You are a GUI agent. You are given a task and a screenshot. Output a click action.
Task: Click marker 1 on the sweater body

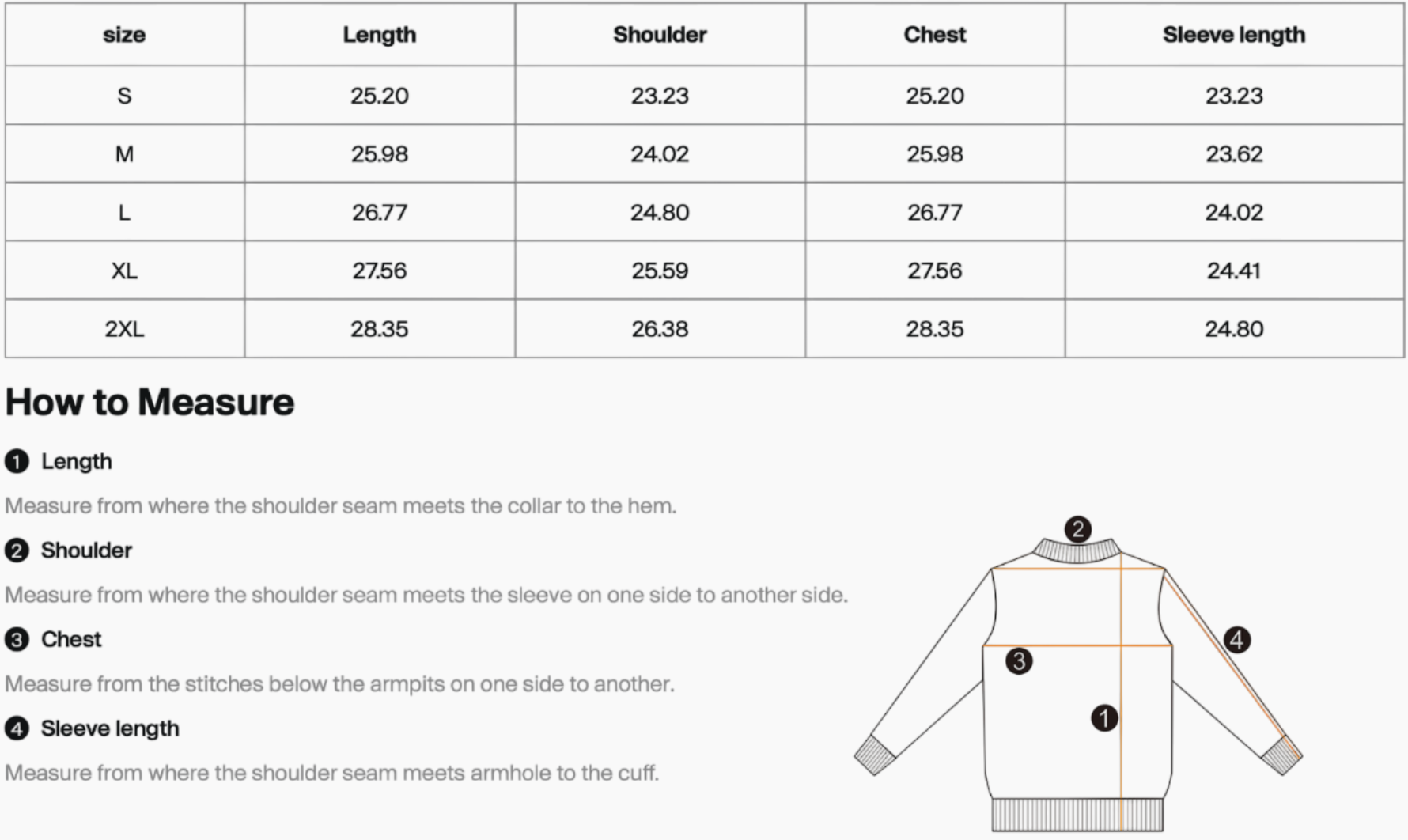click(1104, 718)
